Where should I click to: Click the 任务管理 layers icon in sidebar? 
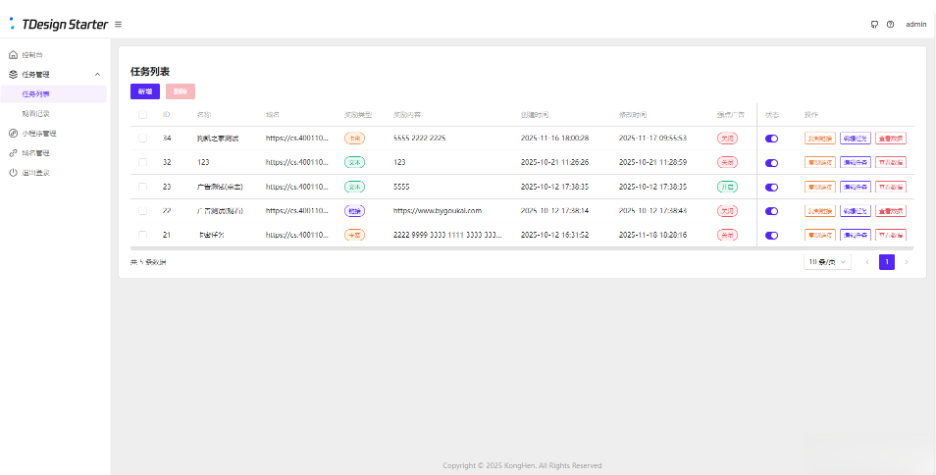tap(13, 74)
